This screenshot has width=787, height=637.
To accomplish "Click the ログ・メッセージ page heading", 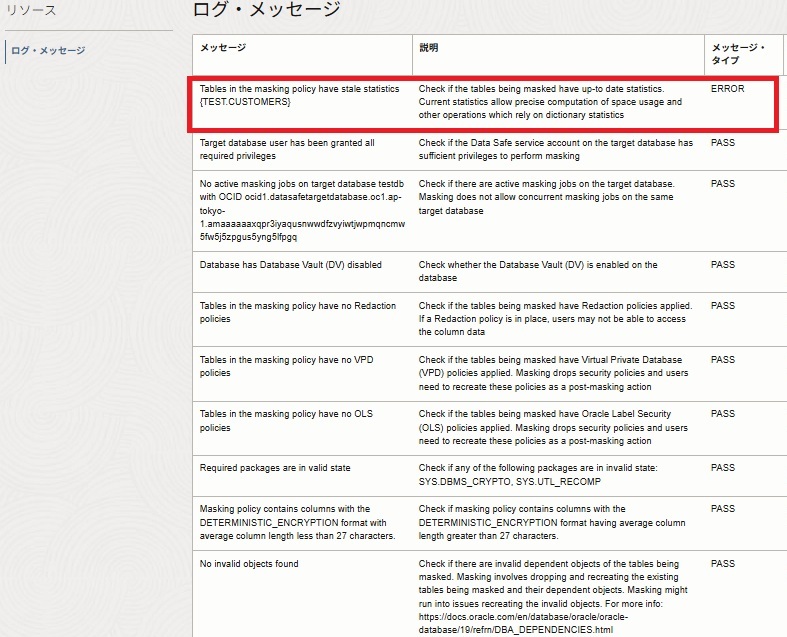I will pyautogui.click(x=266, y=9).
